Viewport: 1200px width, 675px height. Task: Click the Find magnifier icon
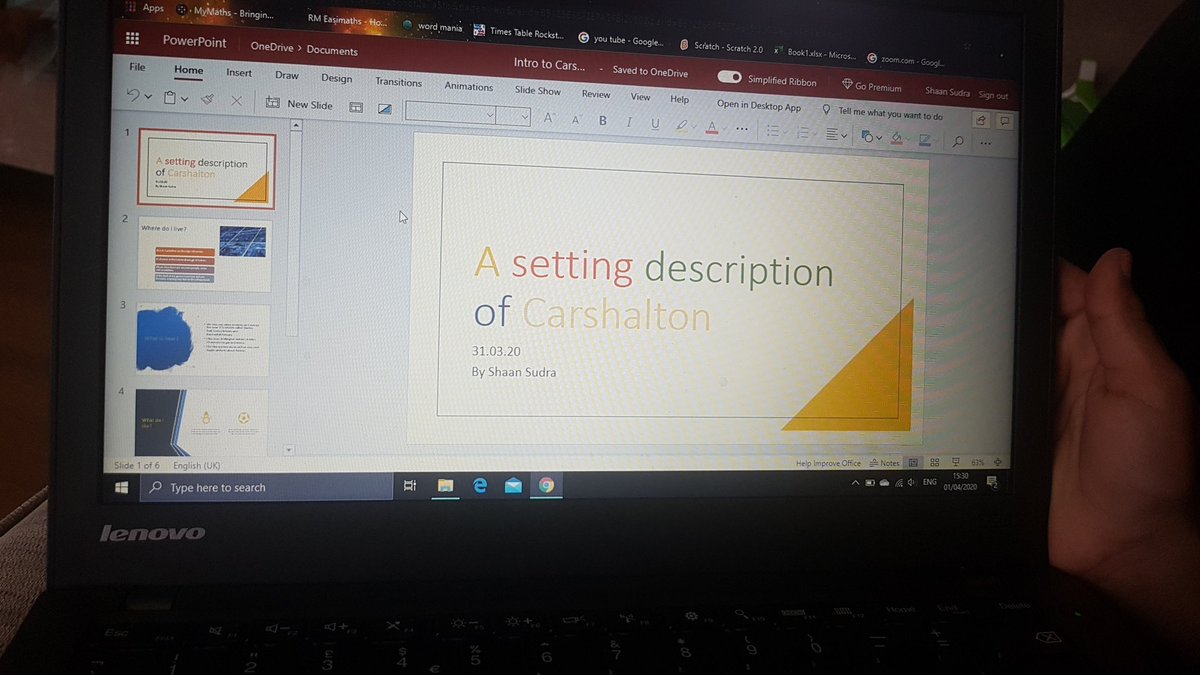click(x=958, y=141)
